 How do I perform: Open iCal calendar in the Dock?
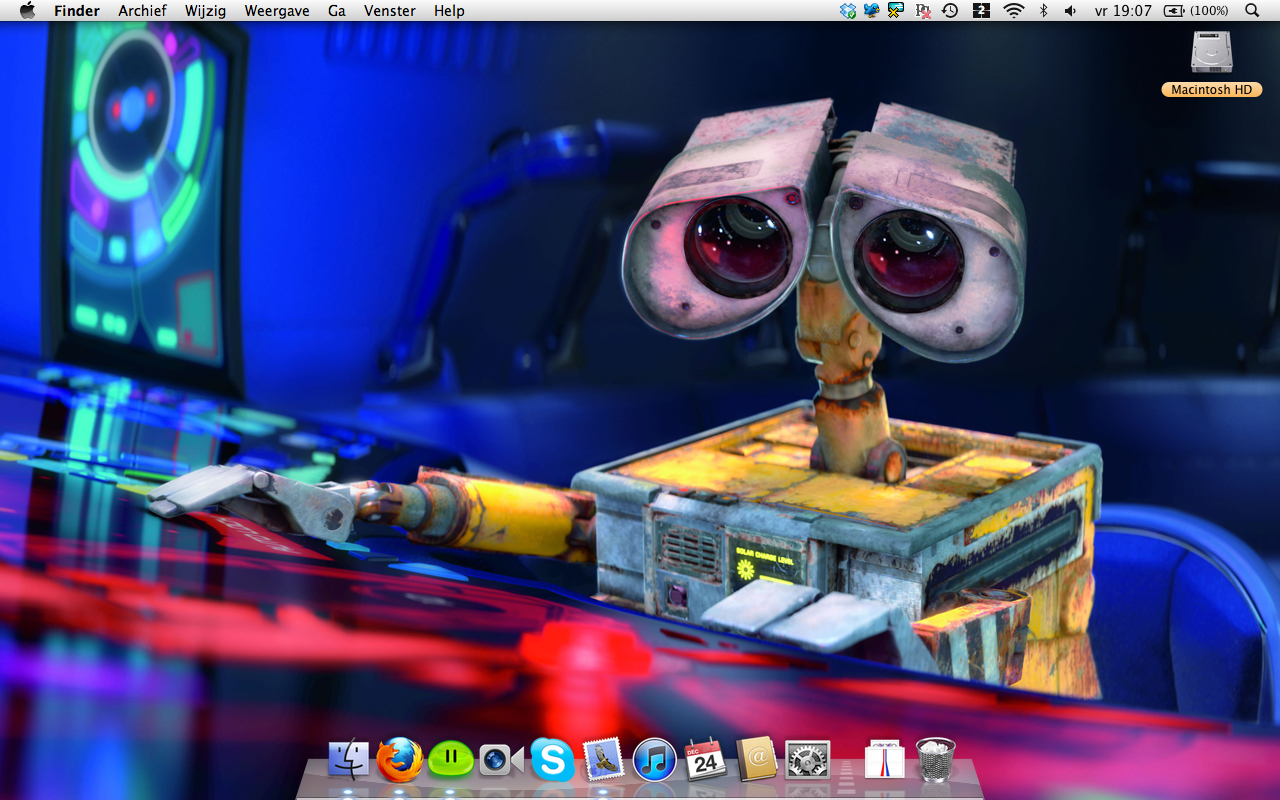pos(705,760)
